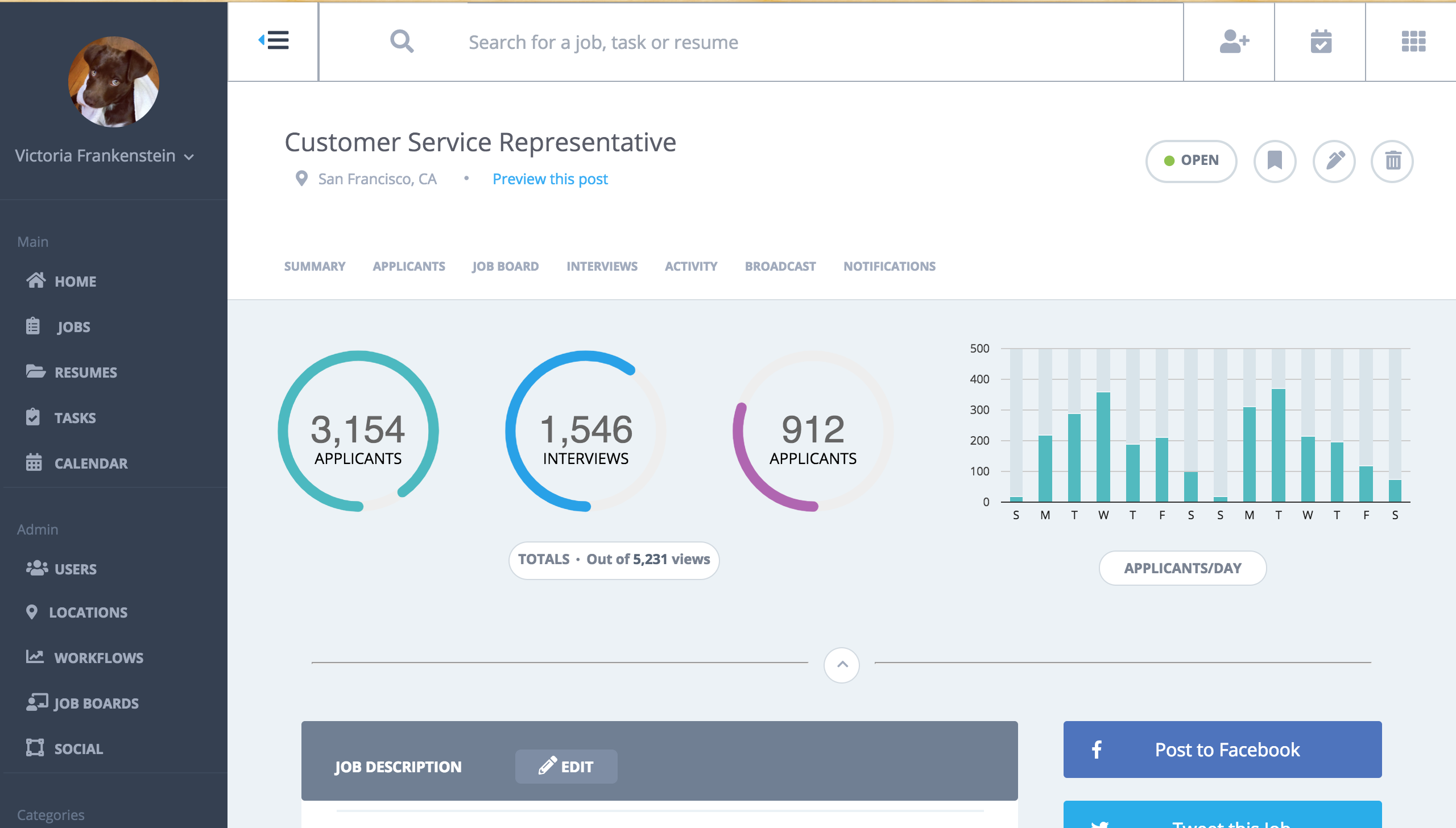Click the pencil edit icon beside the bookmark
Viewport: 1456px width, 828px height.
(1334, 161)
